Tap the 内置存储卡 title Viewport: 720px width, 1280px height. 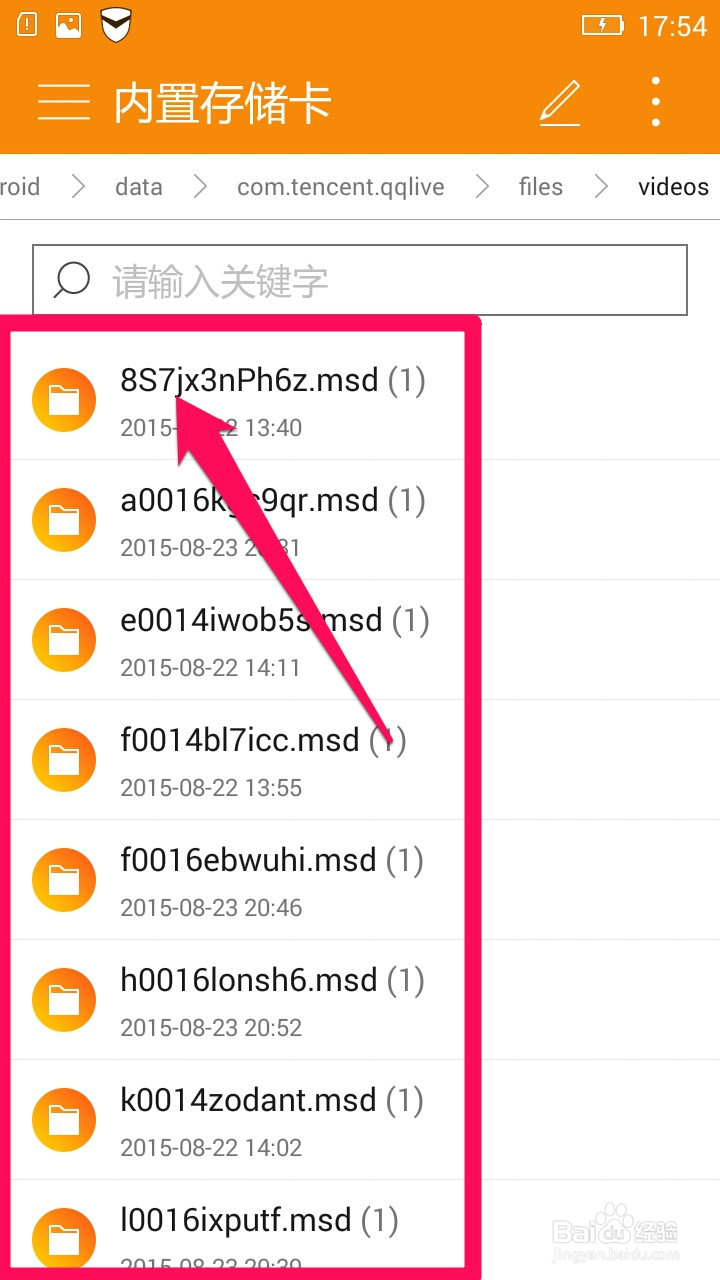point(222,103)
